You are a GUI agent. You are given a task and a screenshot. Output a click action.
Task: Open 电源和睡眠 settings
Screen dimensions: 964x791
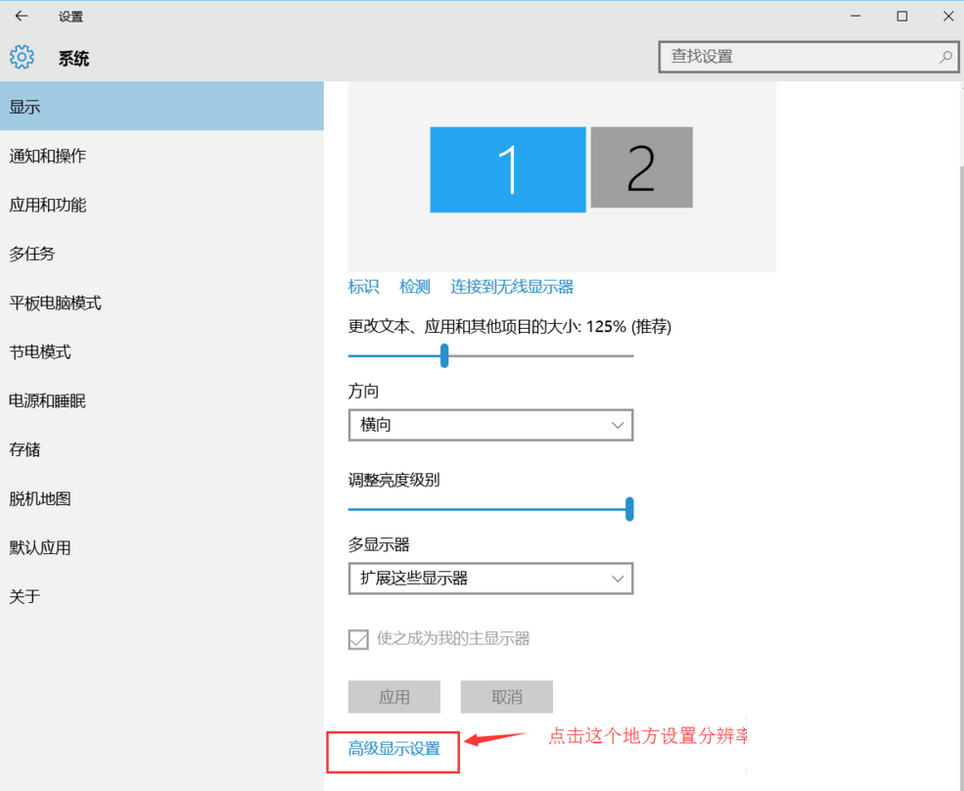pyautogui.click(x=162, y=401)
